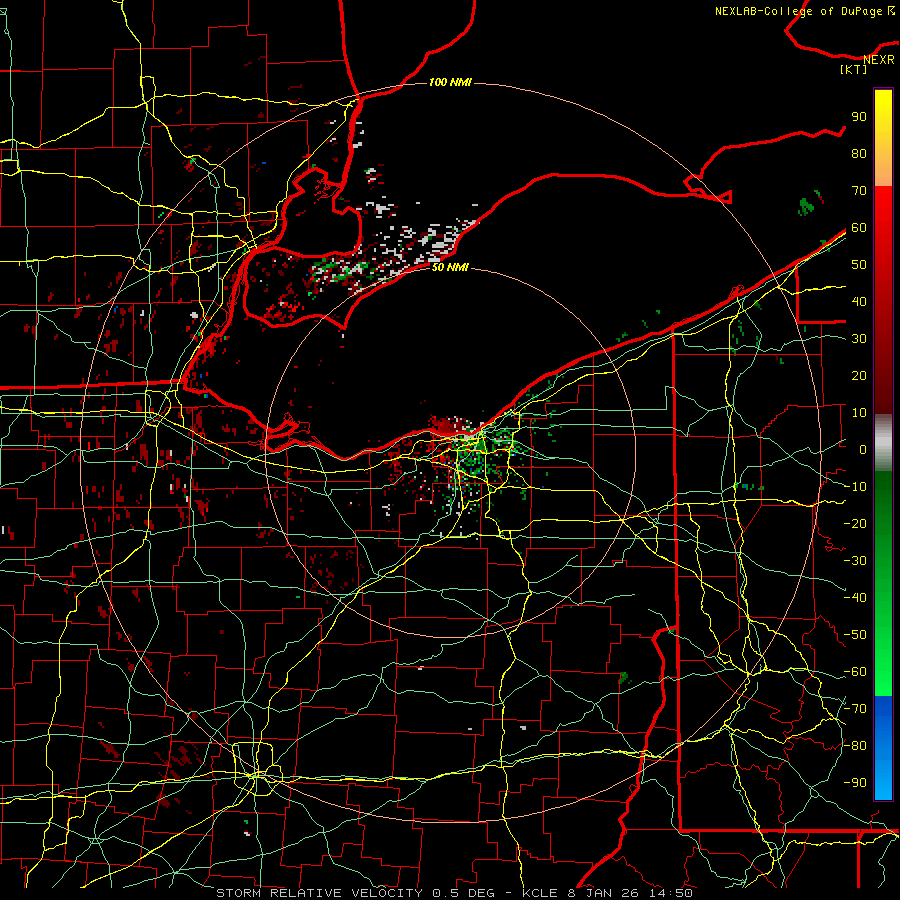Screen dimensions: 900x900
Task: Click the -10 value on the color scale
Action: (855, 487)
